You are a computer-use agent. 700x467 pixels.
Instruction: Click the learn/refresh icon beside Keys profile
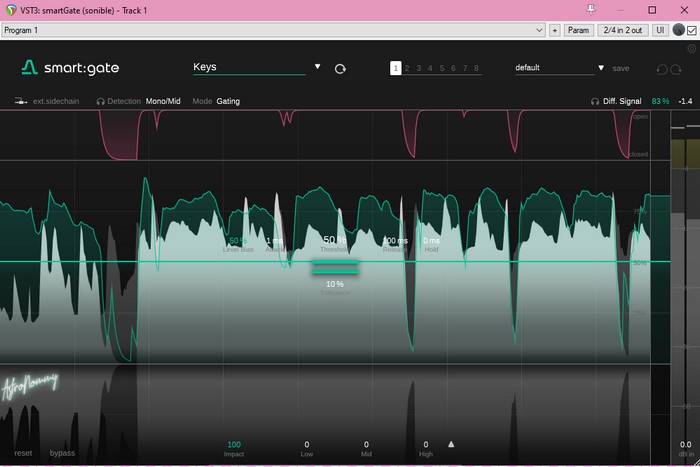340,69
